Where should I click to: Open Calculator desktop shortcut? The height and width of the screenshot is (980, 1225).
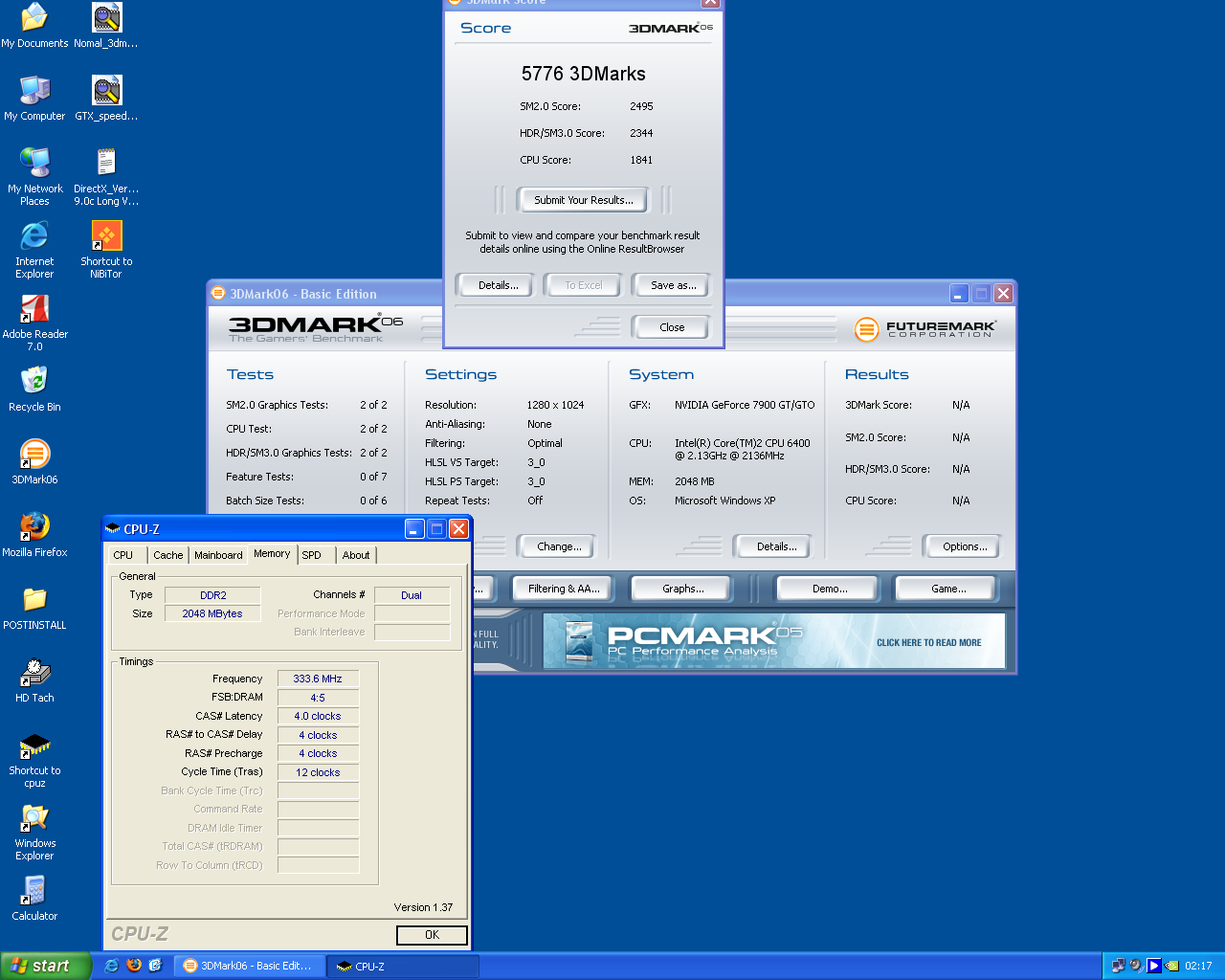tap(34, 899)
